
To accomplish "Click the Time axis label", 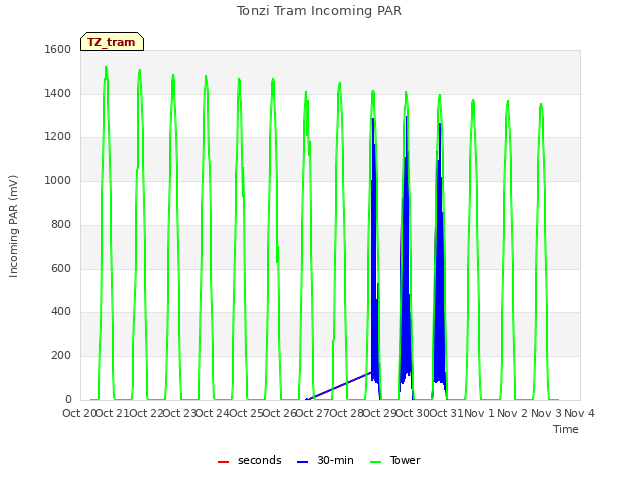I will pos(566,429).
